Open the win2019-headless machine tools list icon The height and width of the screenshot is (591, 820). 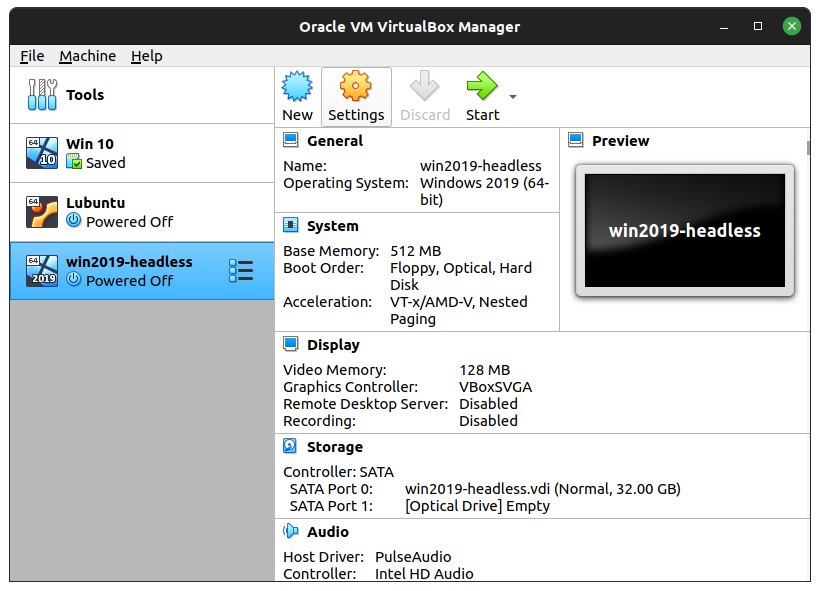click(x=241, y=271)
